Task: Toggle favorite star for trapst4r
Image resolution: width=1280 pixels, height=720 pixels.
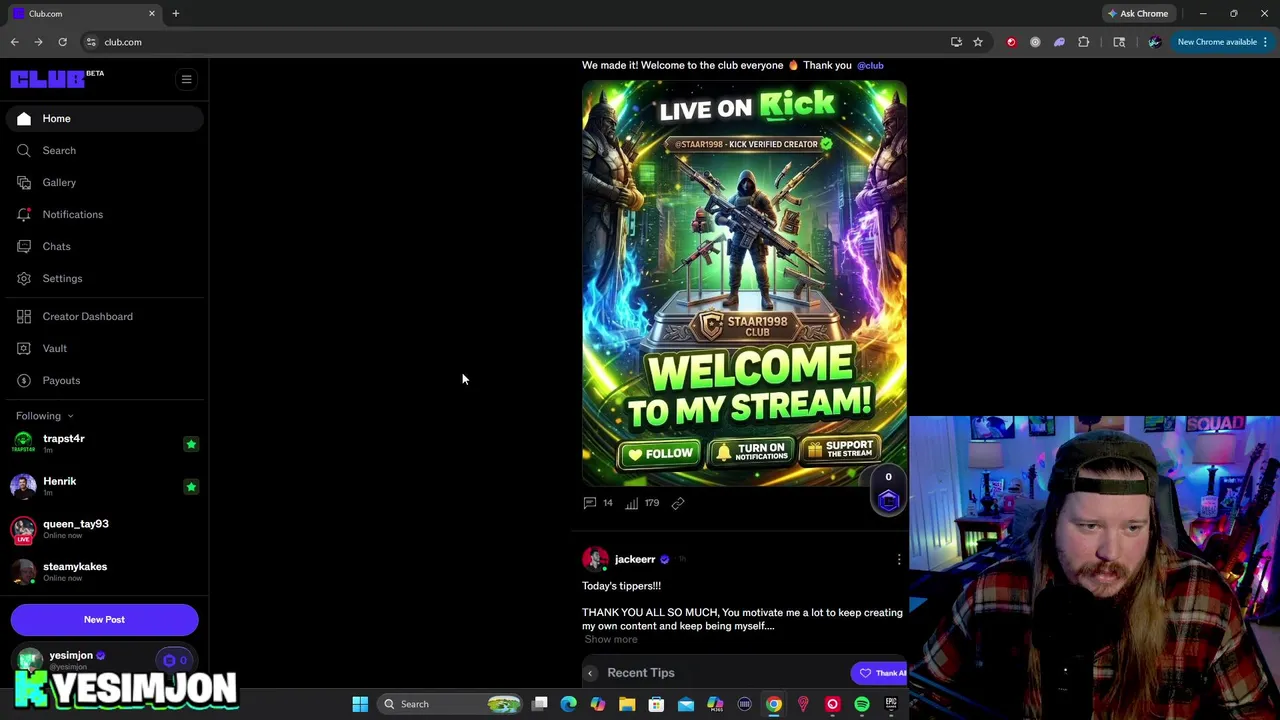Action: click(x=191, y=444)
